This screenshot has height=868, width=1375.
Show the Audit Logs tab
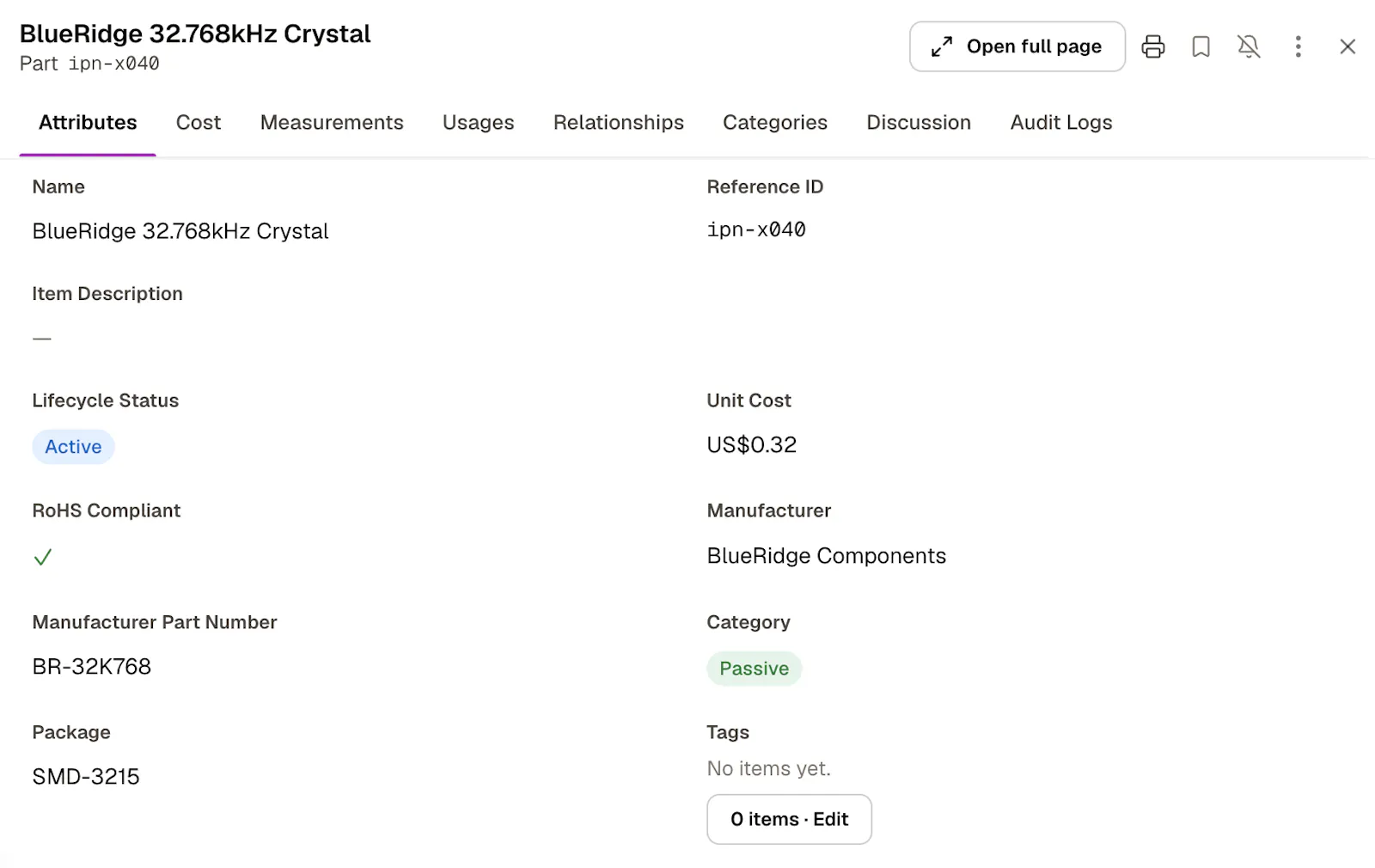(x=1060, y=123)
